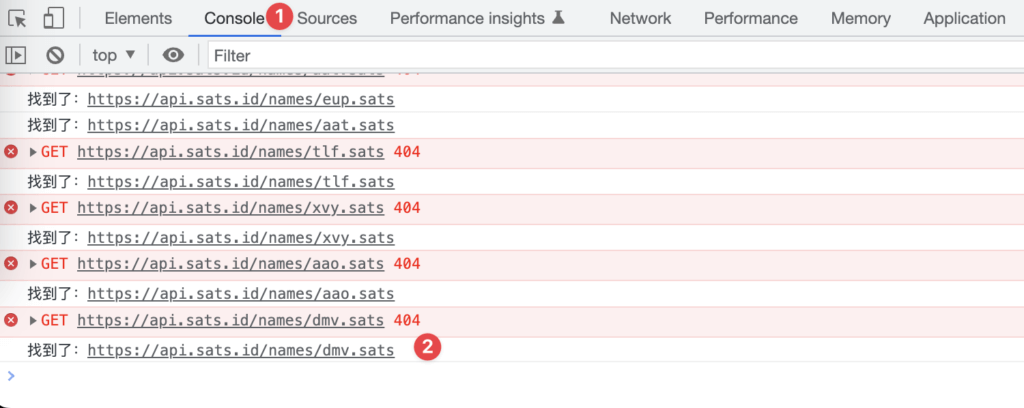Image resolution: width=1024 pixels, height=408 pixels.
Task: Open the eup.sats API link
Action: 241,100
